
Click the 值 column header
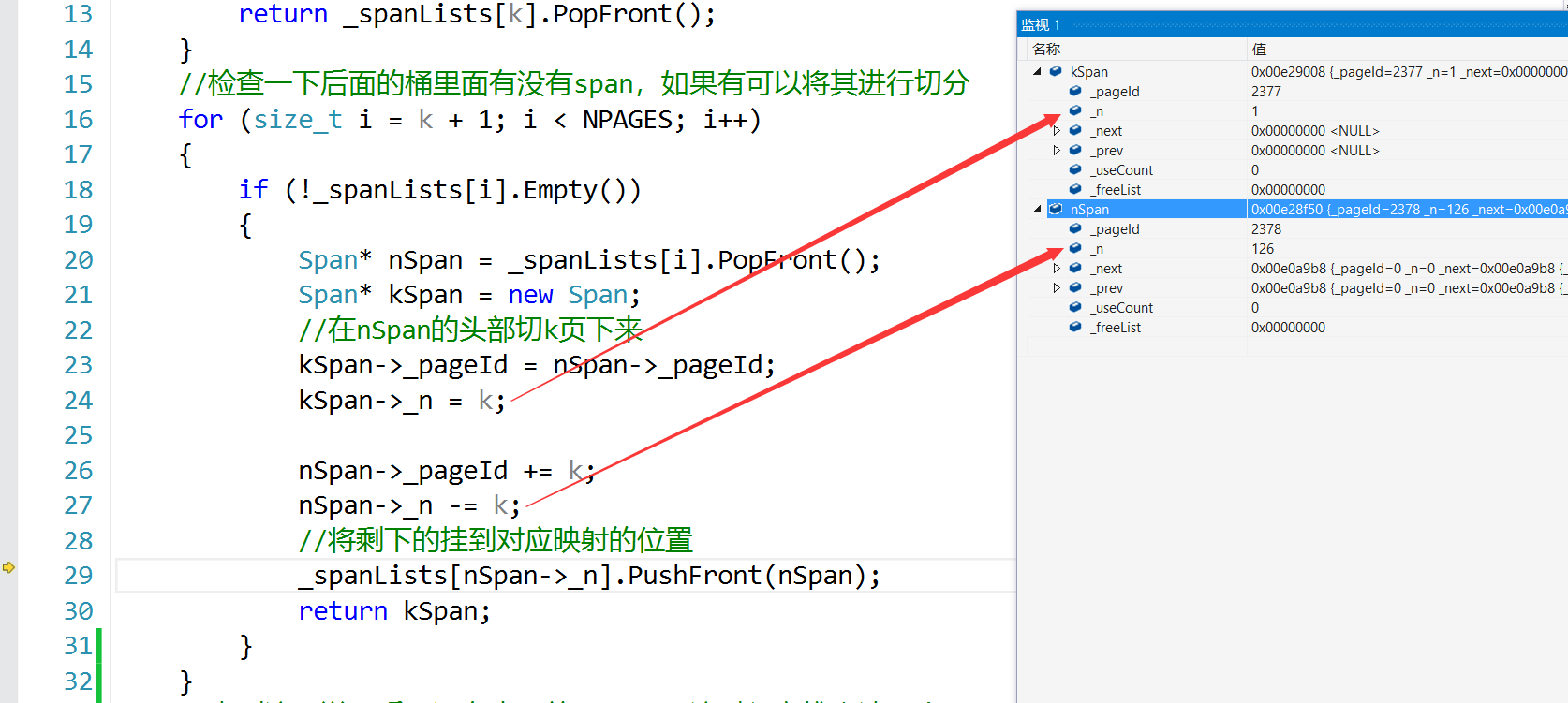pyautogui.click(x=1259, y=49)
